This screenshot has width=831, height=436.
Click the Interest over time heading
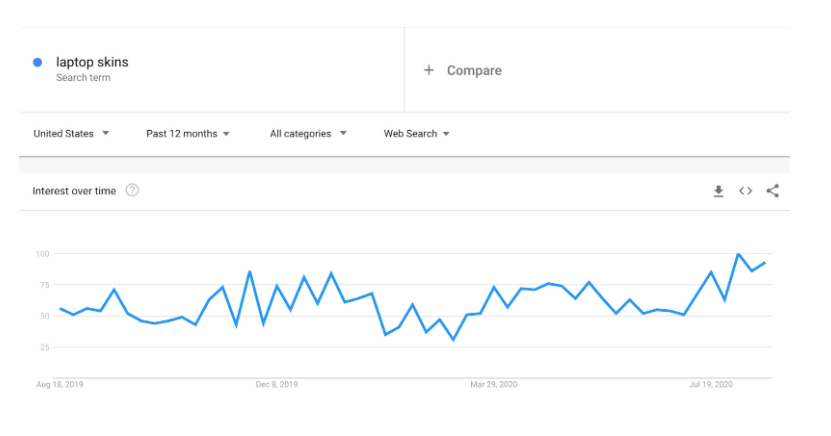tap(74, 191)
